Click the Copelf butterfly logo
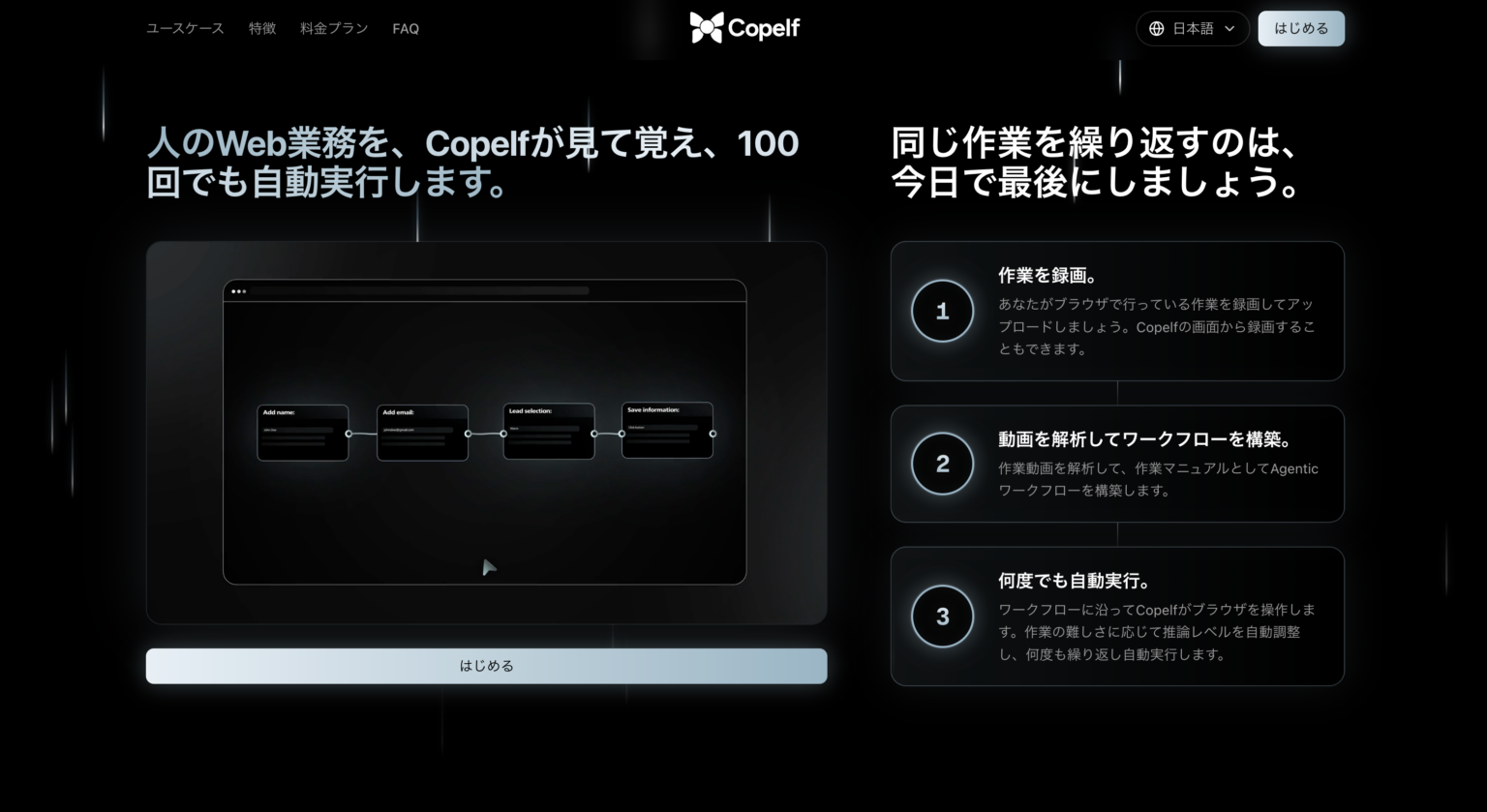Viewport: 1487px width, 812px height. tap(707, 28)
